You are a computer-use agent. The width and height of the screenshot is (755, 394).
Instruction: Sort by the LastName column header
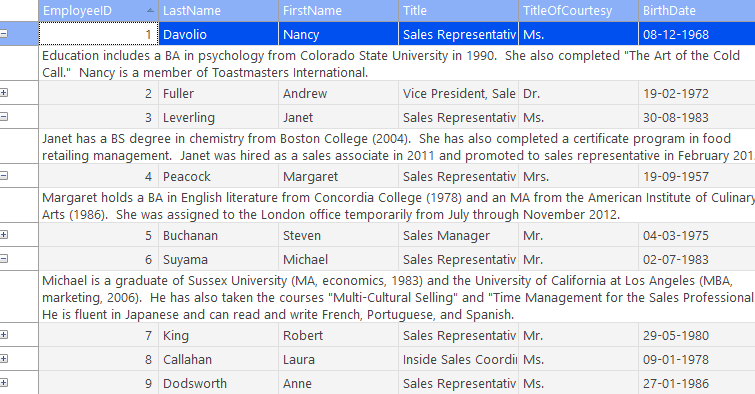(x=219, y=11)
